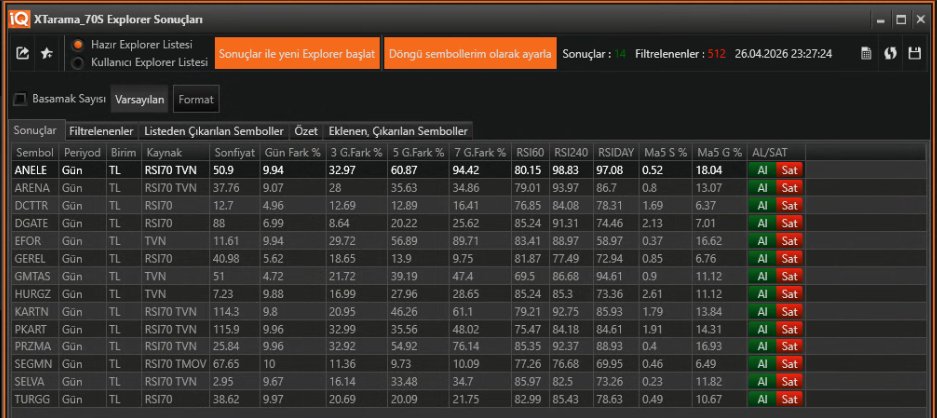Click Sat button in the DCTTR row
Screen dimensions: 937x418
pos(789,206)
